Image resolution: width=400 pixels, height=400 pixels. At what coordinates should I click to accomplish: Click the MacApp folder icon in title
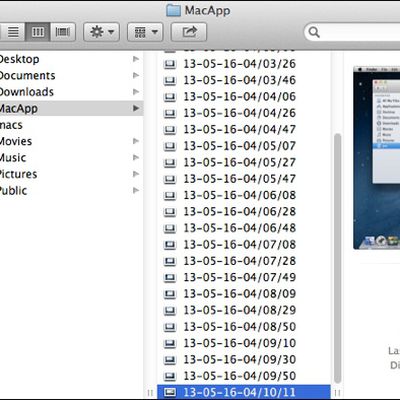click(173, 11)
